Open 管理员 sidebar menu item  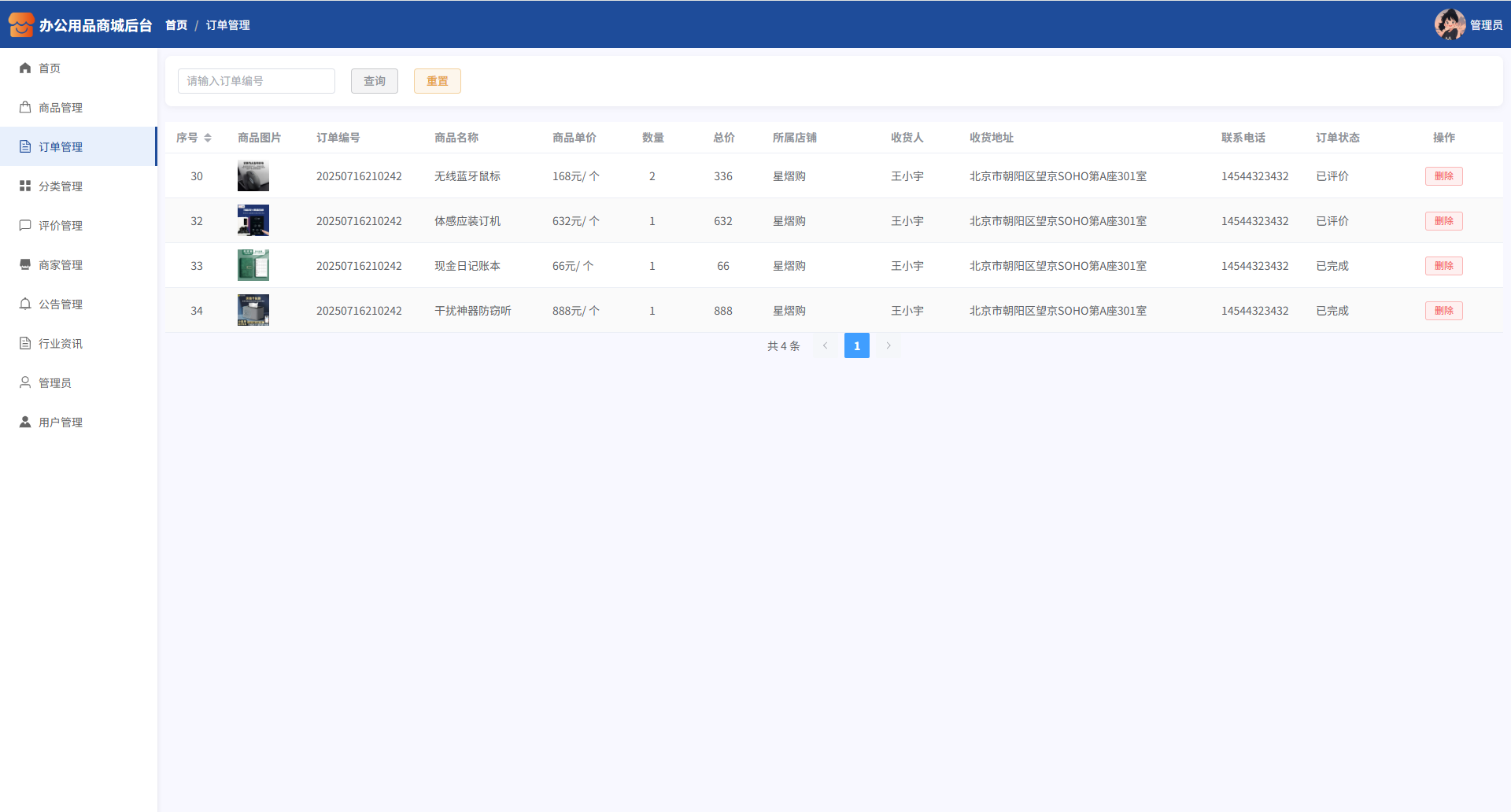tap(55, 383)
